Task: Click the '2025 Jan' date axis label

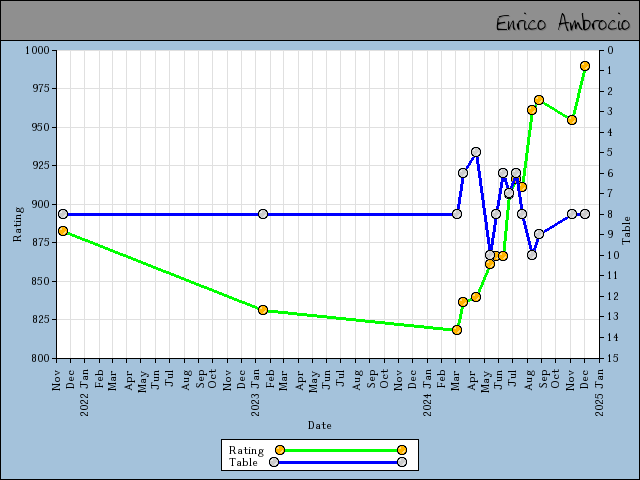Action: pos(599,392)
